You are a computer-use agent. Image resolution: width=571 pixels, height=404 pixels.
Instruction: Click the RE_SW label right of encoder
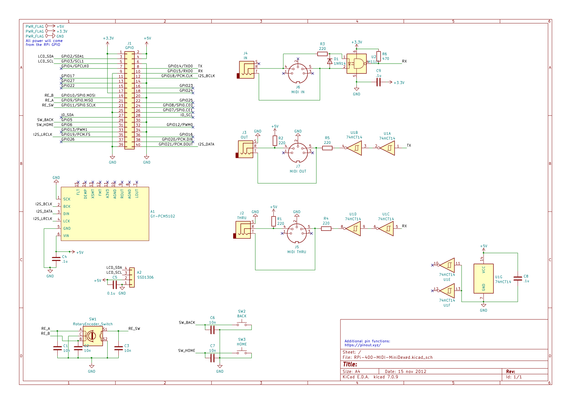coord(134,329)
